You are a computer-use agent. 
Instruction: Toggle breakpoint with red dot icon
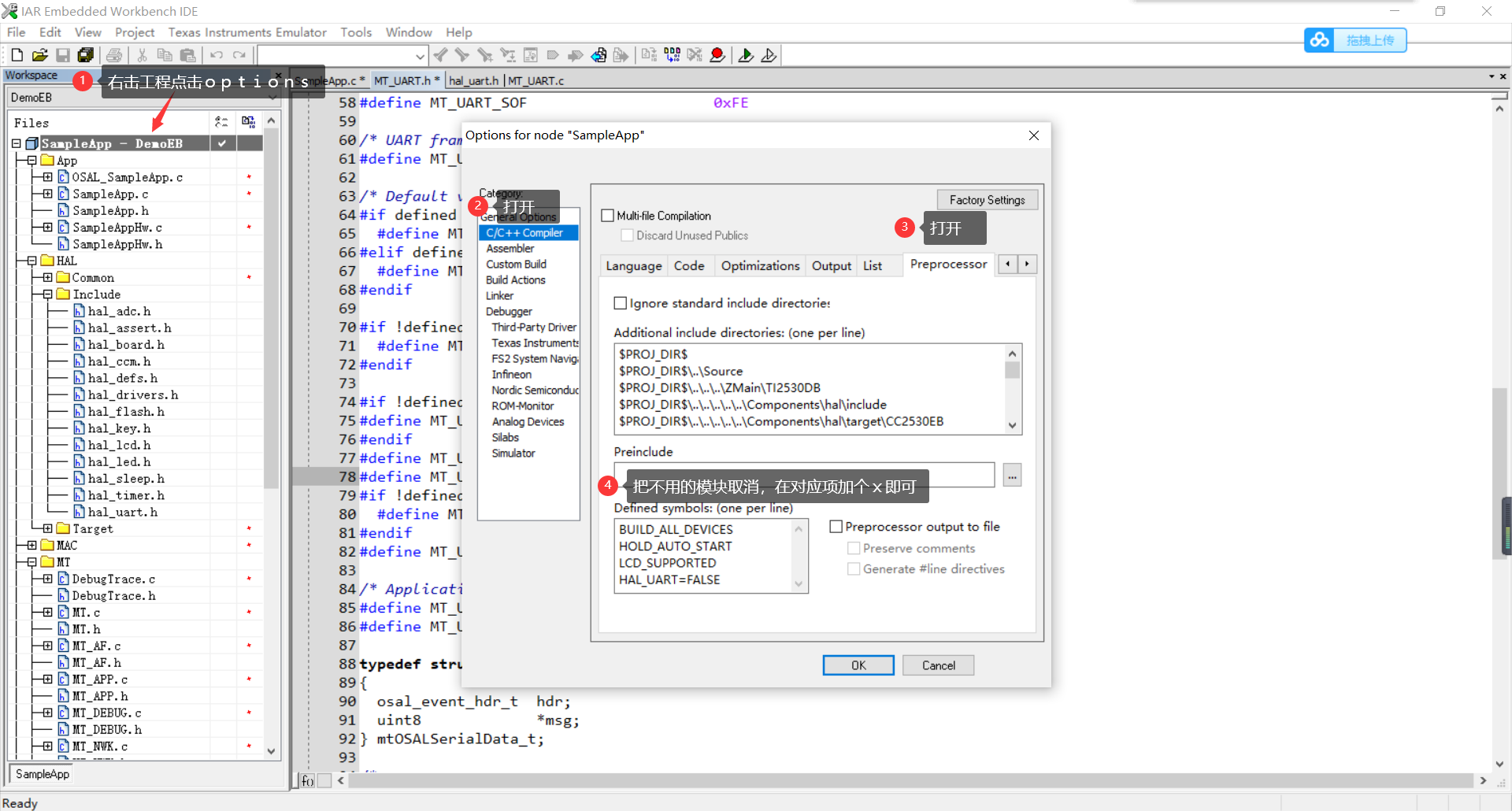(717, 55)
